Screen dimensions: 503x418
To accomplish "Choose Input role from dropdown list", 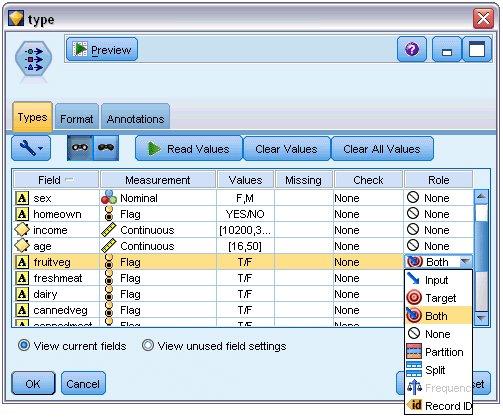I will coord(438,280).
